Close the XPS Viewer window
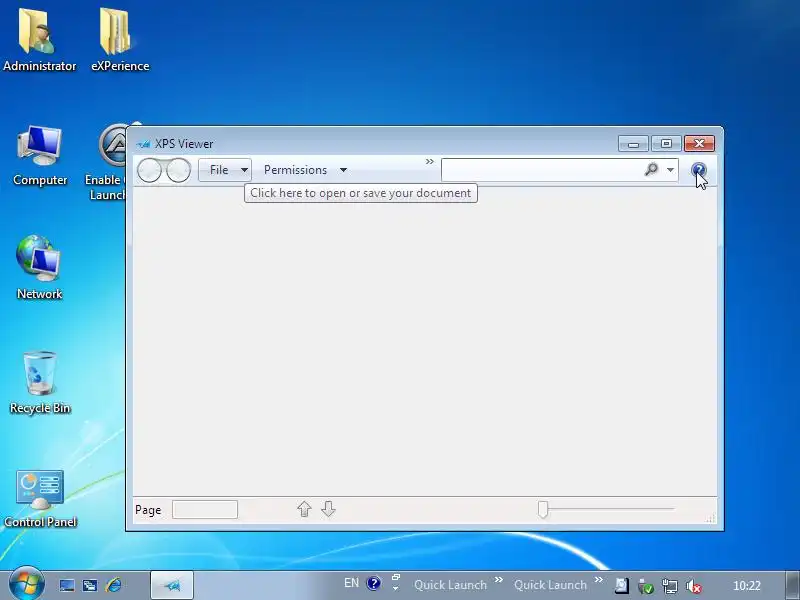 click(x=699, y=144)
